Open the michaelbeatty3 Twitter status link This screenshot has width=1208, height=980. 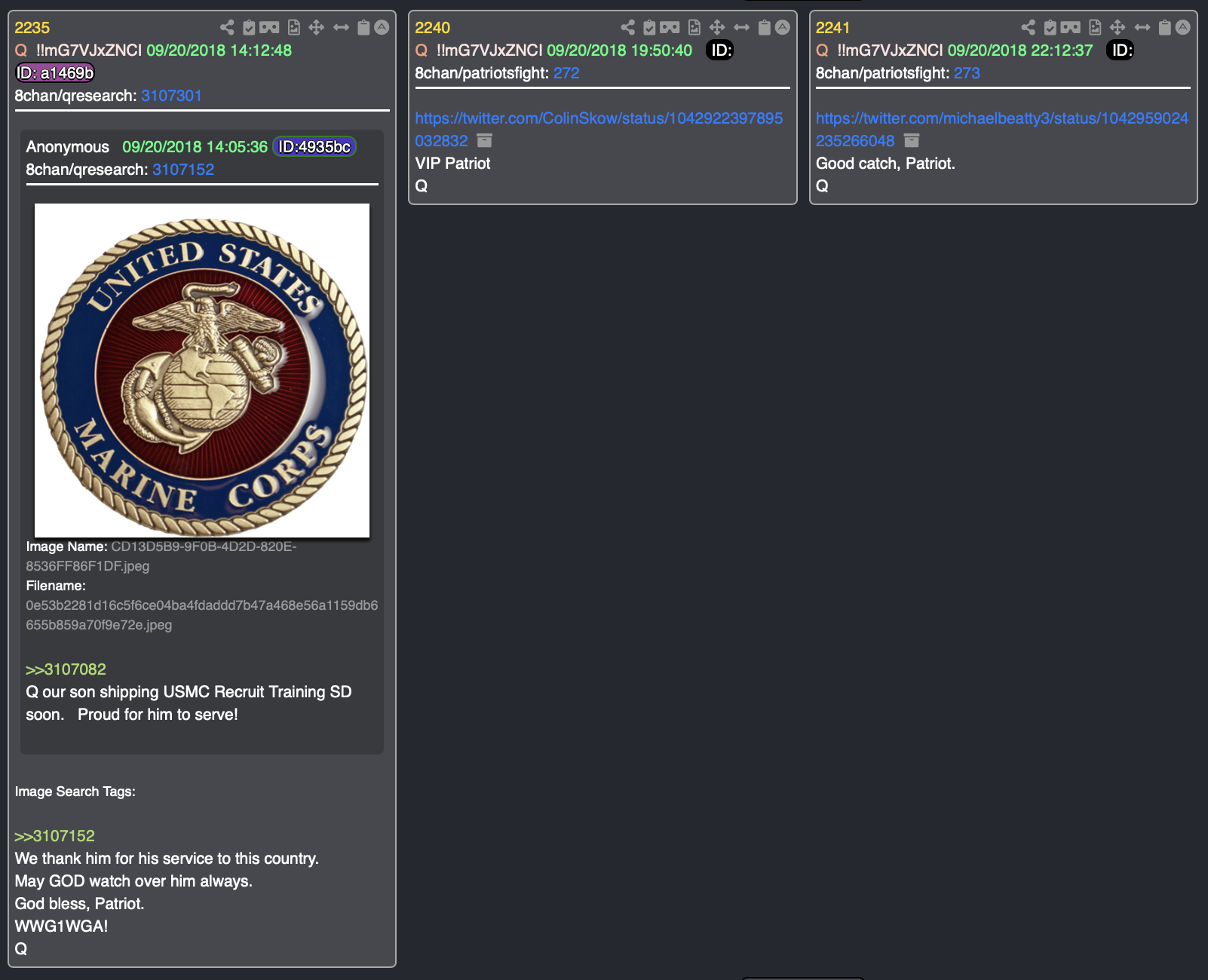(x=1002, y=130)
